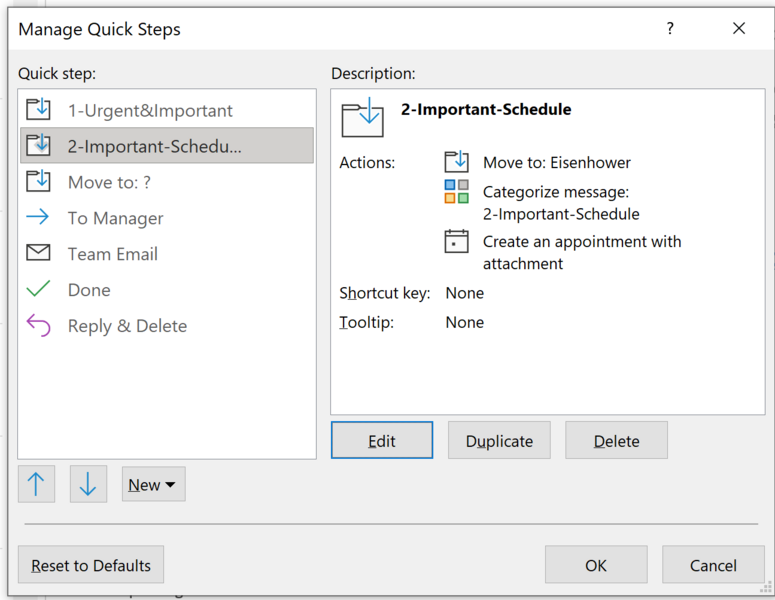The image size is (775, 600).
Task: Select the 2-Important-Schedule quick step
Action: tap(155, 146)
